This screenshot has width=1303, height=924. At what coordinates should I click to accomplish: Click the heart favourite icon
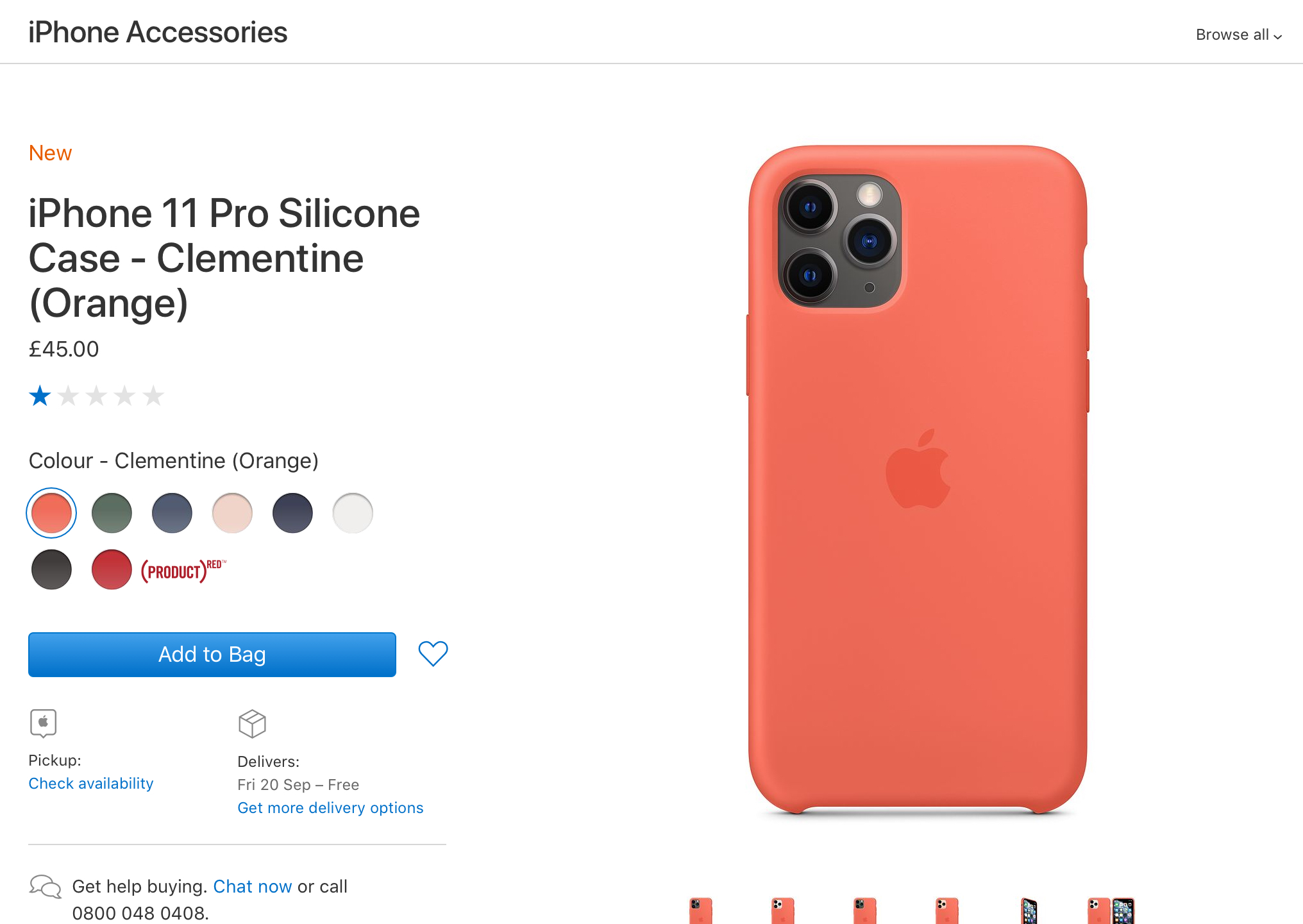coord(433,653)
